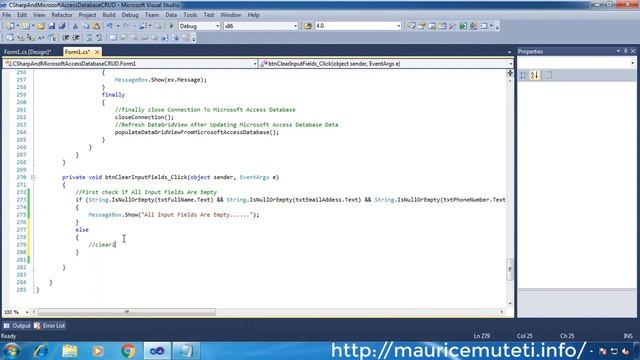This screenshot has height=360, width=640.
Task: Click the Open File folder icon
Action: click(41, 26)
